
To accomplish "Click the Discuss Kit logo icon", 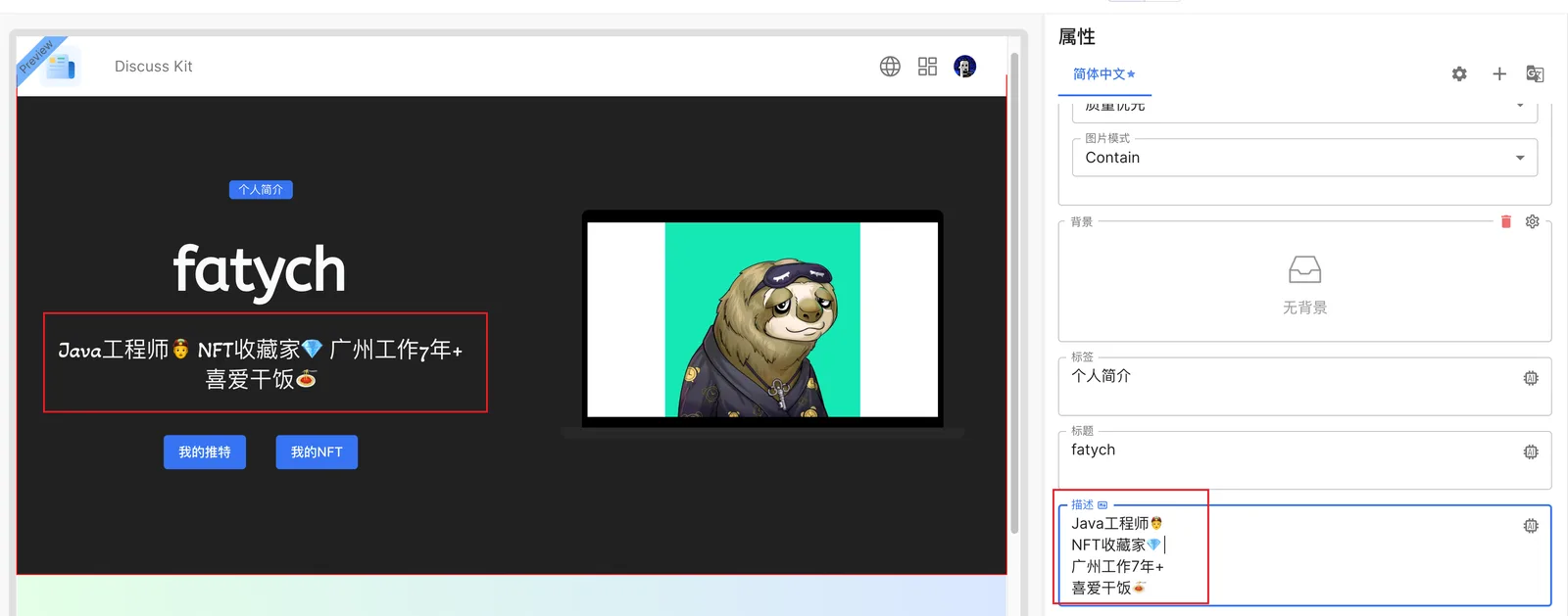I will (x=61, y=67).
